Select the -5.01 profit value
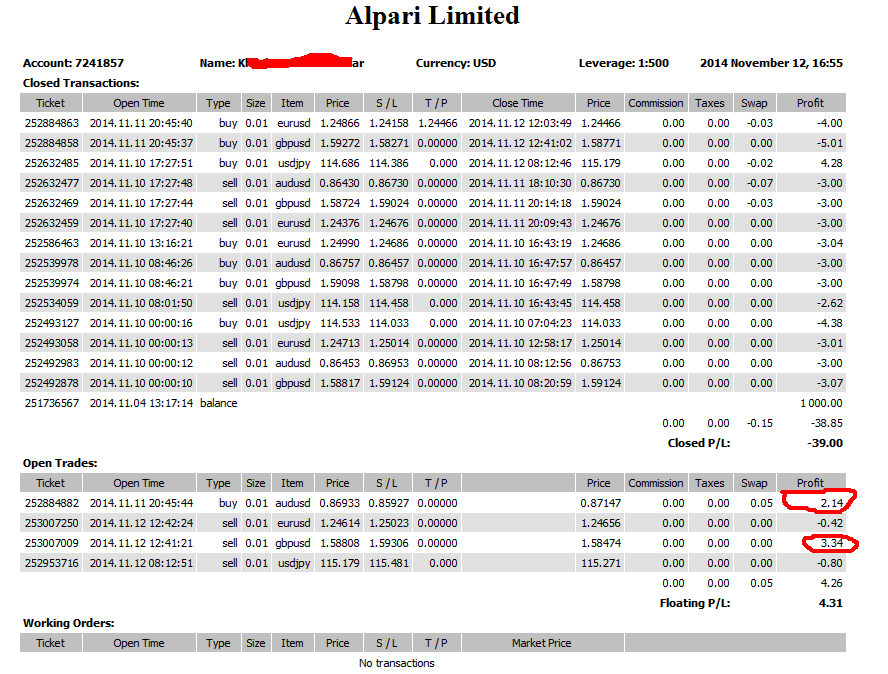The width and height of the screenshot is (888, 674). pyautogui.click(x=829, y=143)
